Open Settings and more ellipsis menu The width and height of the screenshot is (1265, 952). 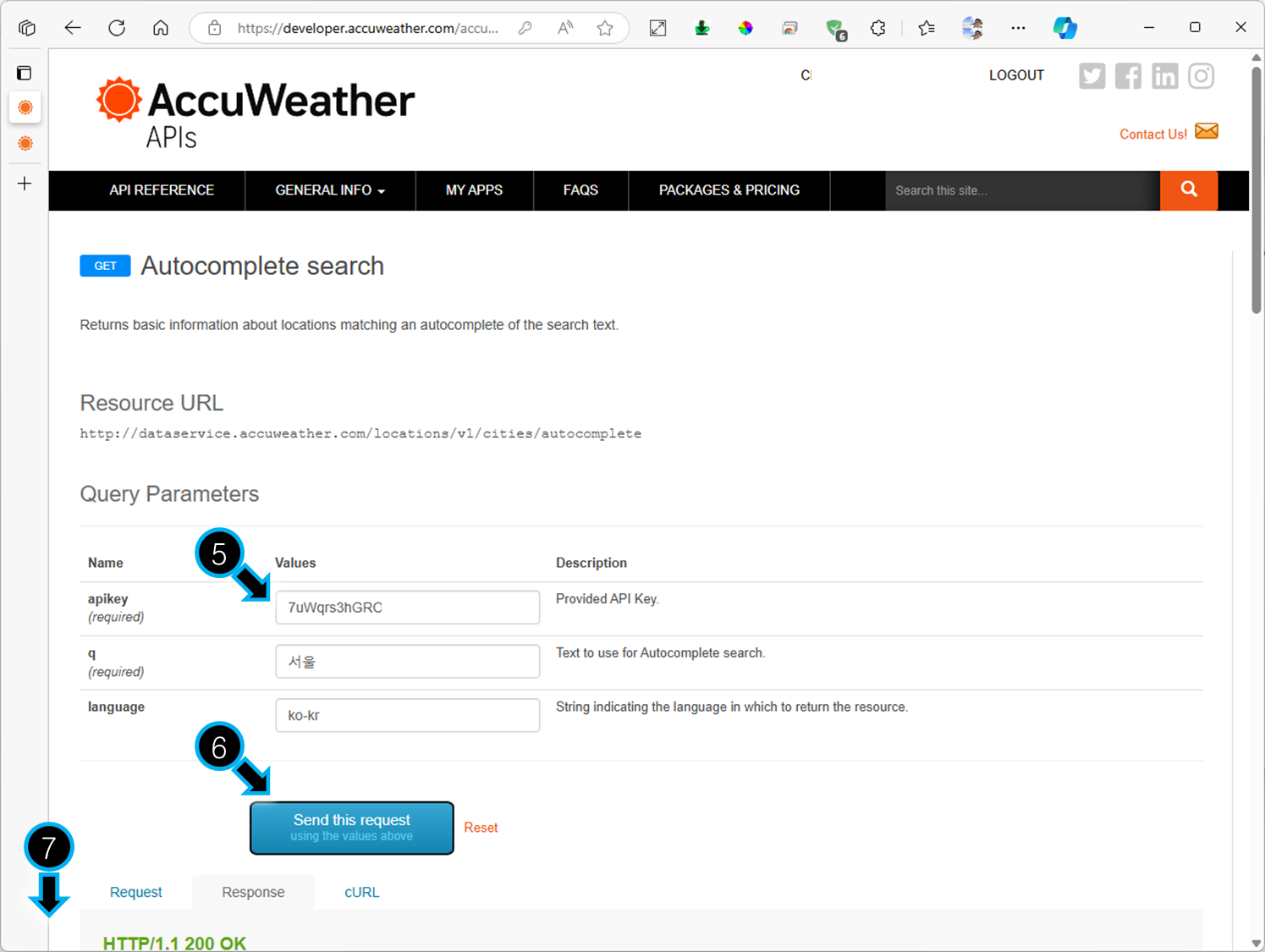click(1018, 28)
